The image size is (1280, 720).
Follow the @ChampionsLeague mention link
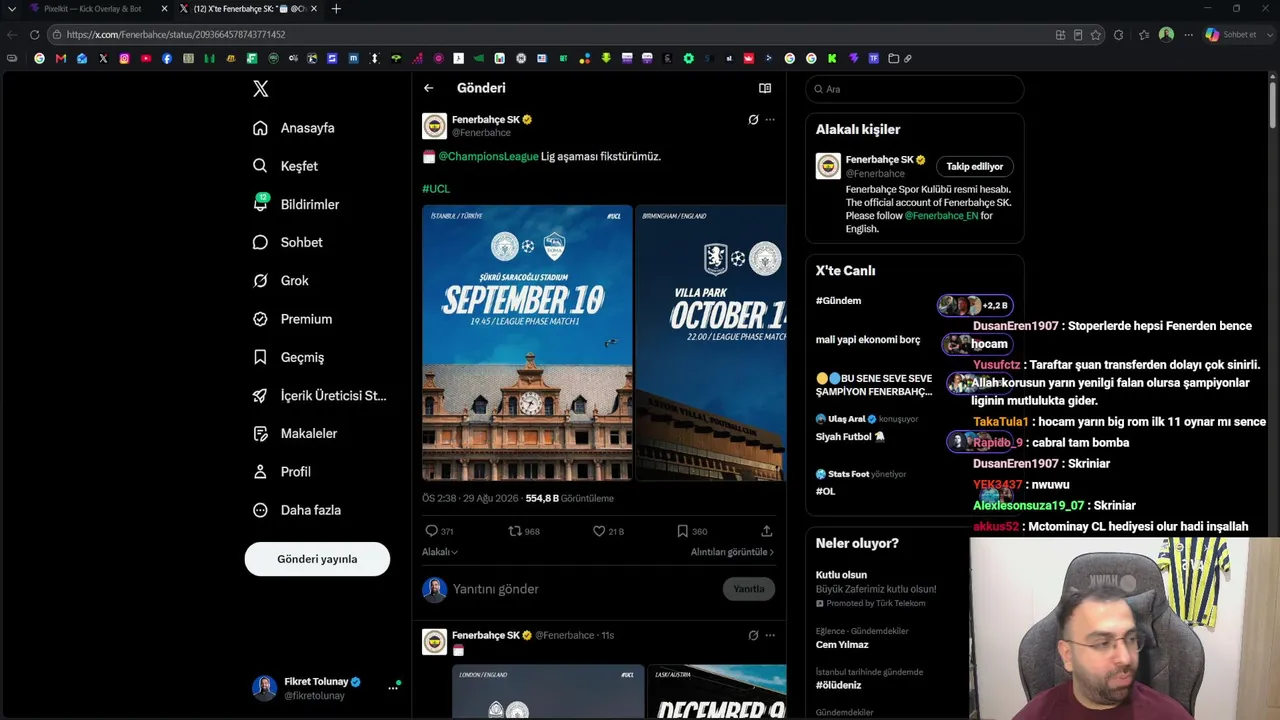[x=488, y=156]
